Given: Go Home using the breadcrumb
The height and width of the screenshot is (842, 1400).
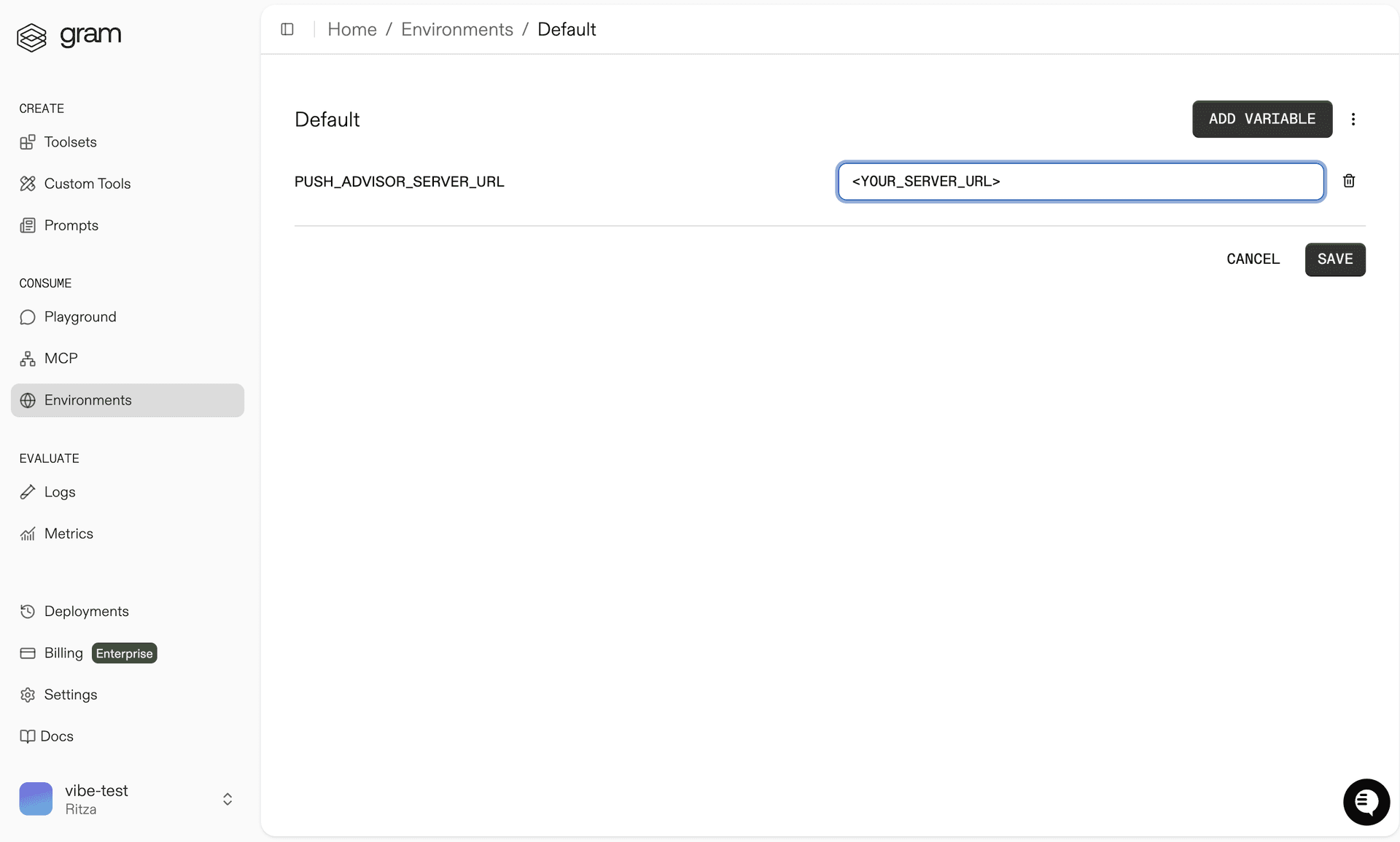Looking at the screenshot, I should pyautogui.click(x=352, y=29).
